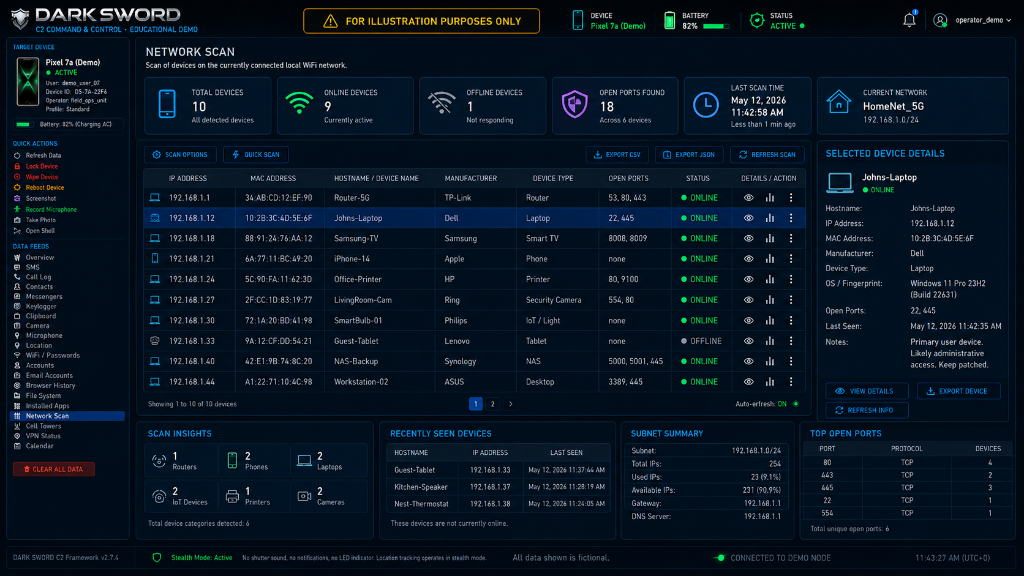Image resolution: width=1024 pixels, height=576 pixels.
Task: Export results as JSON
Action: coord(689,155)
